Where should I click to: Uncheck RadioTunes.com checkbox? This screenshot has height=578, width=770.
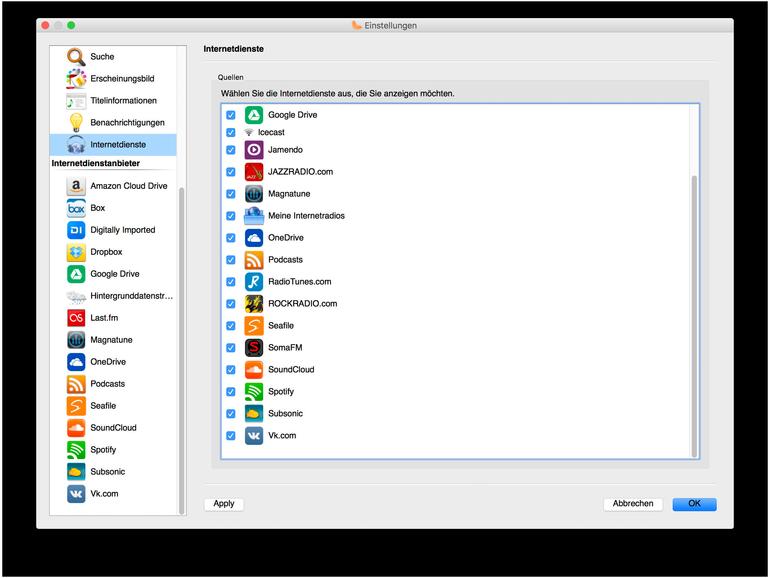(231, 282)
